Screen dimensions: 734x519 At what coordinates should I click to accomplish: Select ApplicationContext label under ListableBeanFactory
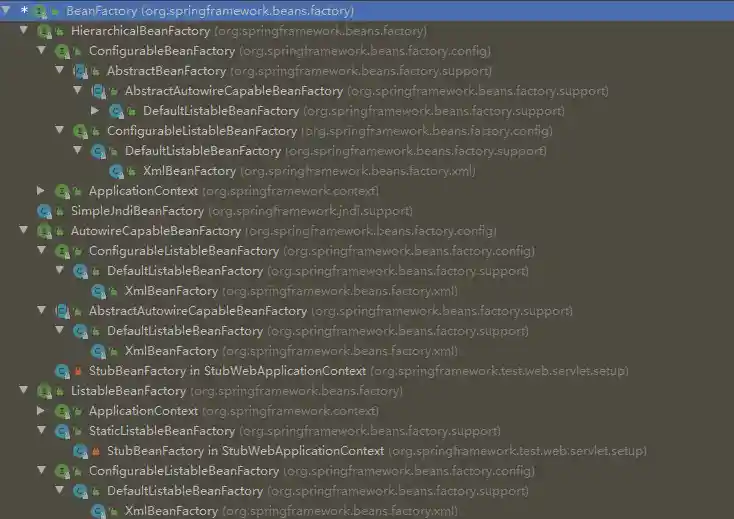coord(143,411)
